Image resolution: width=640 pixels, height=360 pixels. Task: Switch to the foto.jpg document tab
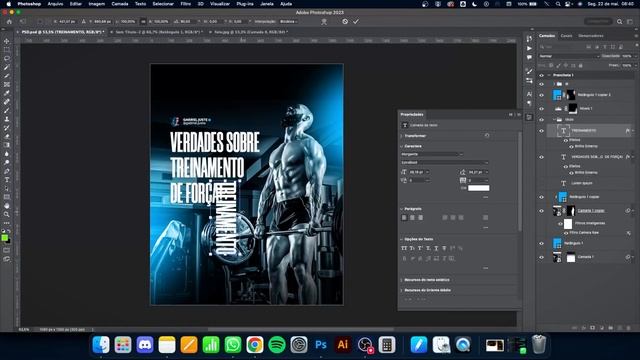(251, 32)
